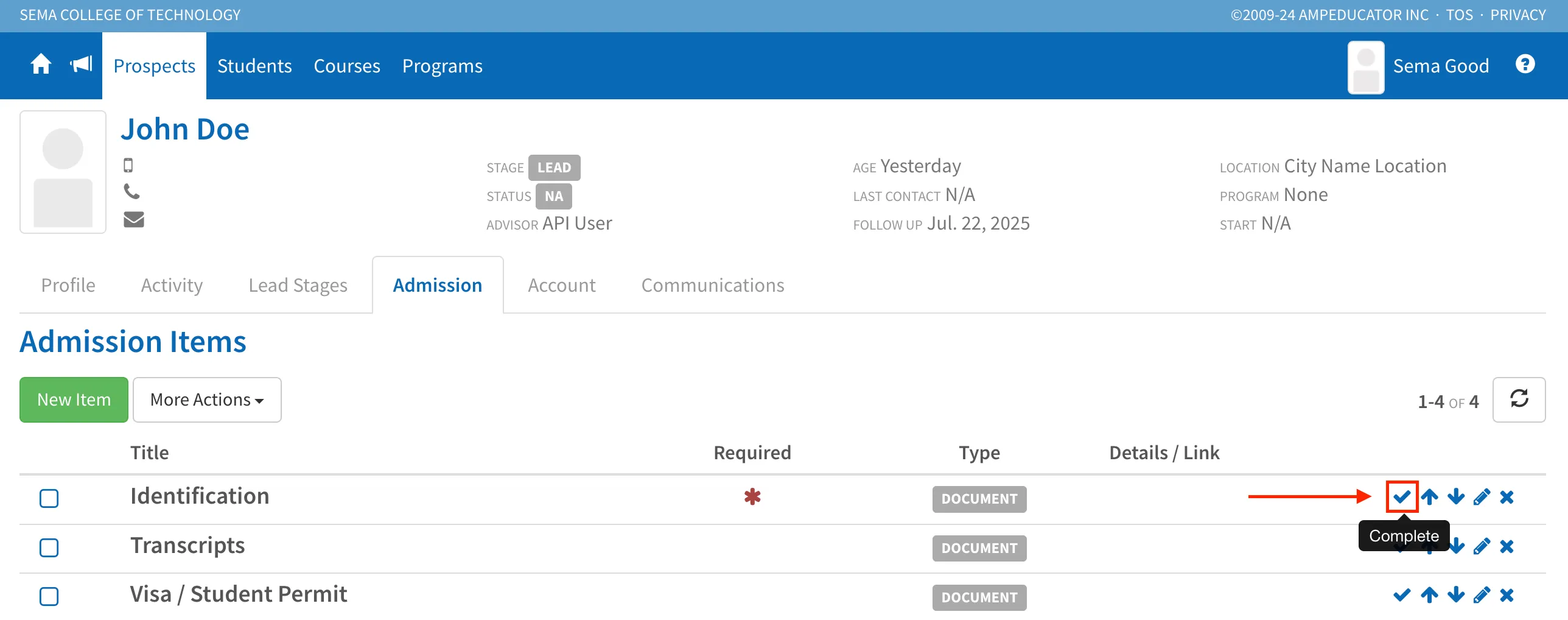Open the PRIVACY link
This screenshot has height=620, width=1568.
(x=1517, y=15)
